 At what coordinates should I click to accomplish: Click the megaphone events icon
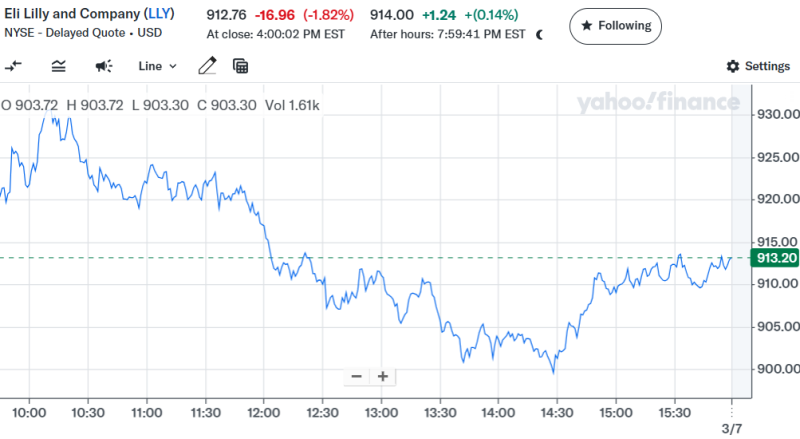(x=104, y=66)
